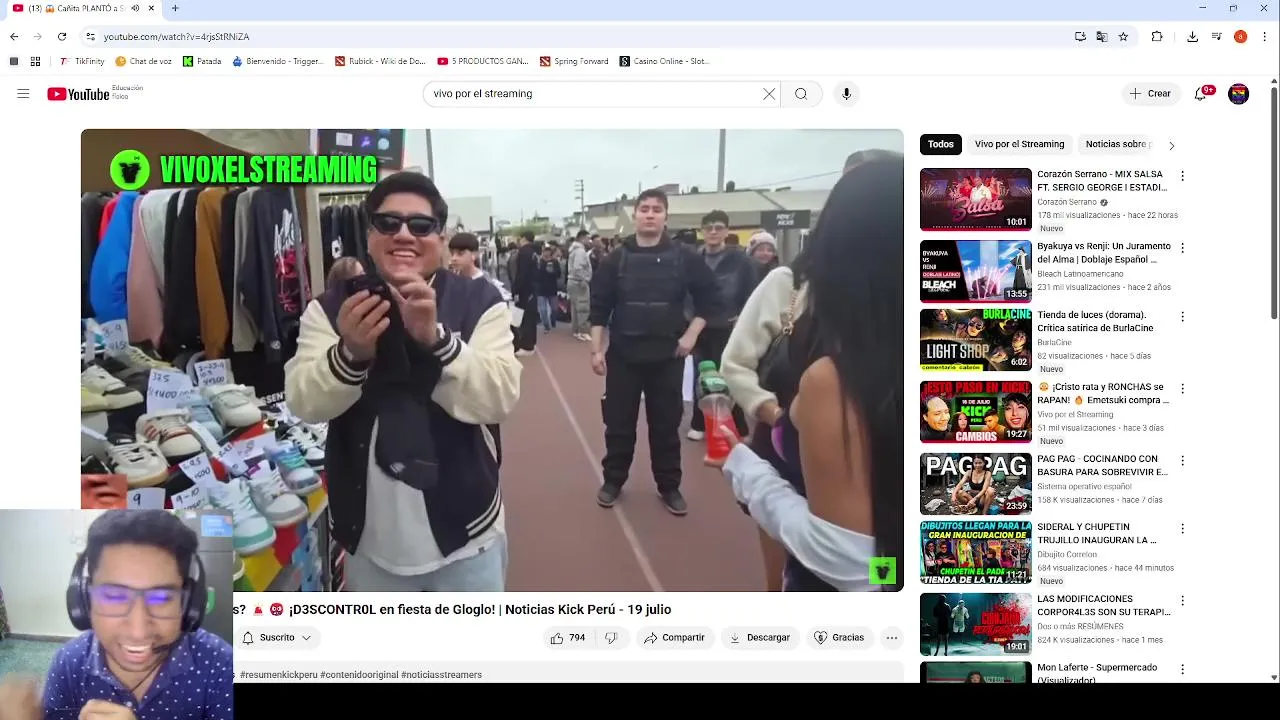
Task: Like the video with thumbs up
Action: [x=568, y=638]
